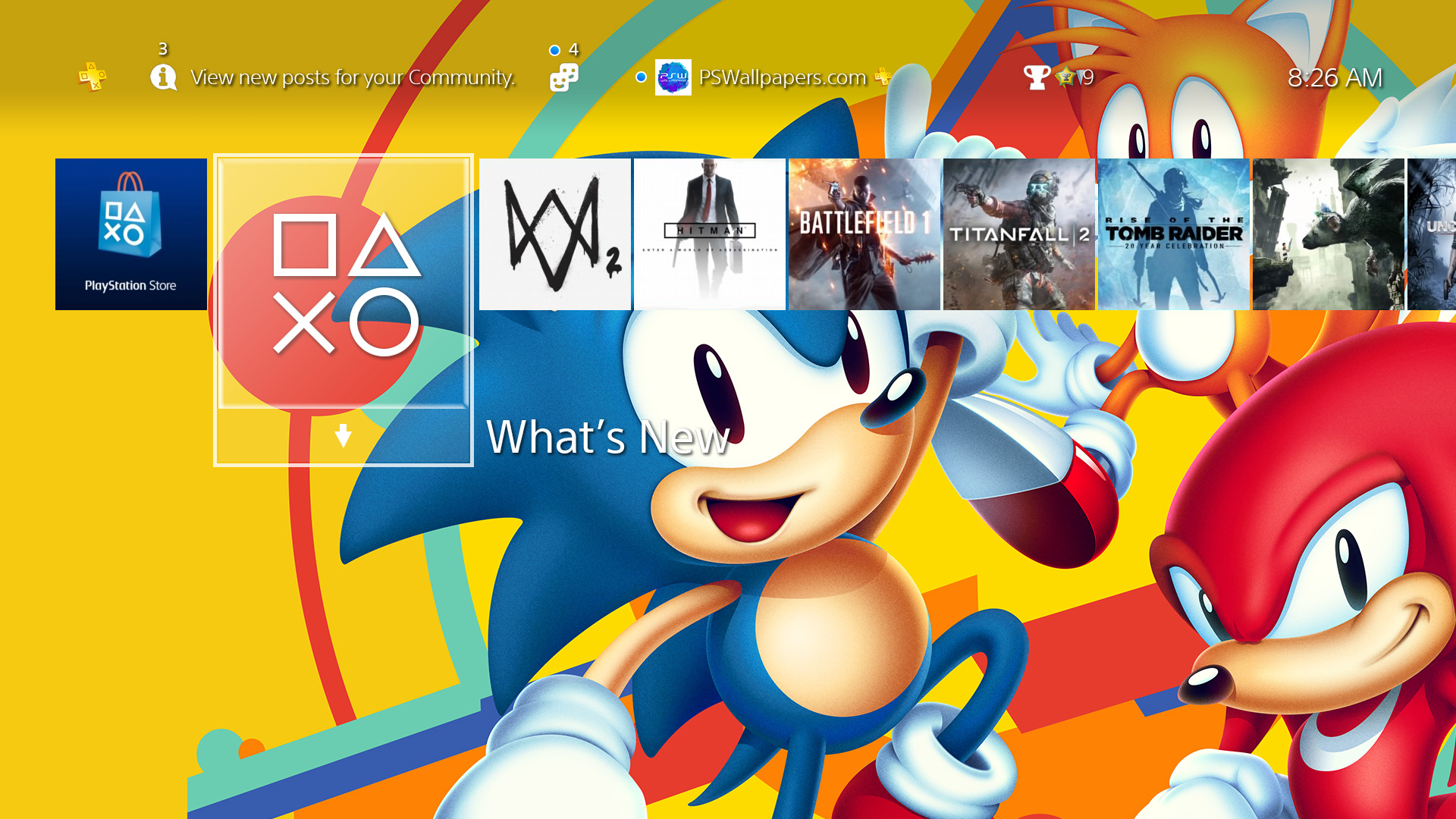Image resolution: width=1456 pixels, height=819 pixels.
Task: Click the 8:26 AM clock
Action: pyautogui.click(x=1335, y=77)
